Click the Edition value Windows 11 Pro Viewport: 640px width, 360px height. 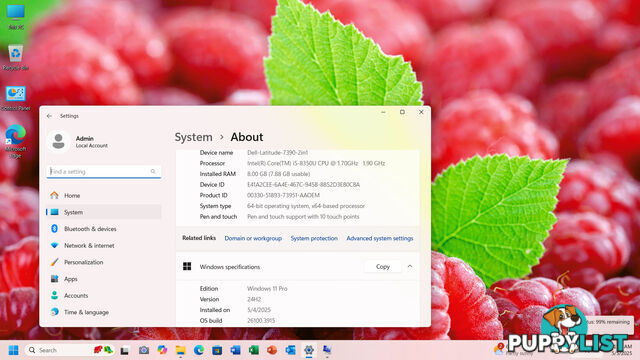point(267,289)
